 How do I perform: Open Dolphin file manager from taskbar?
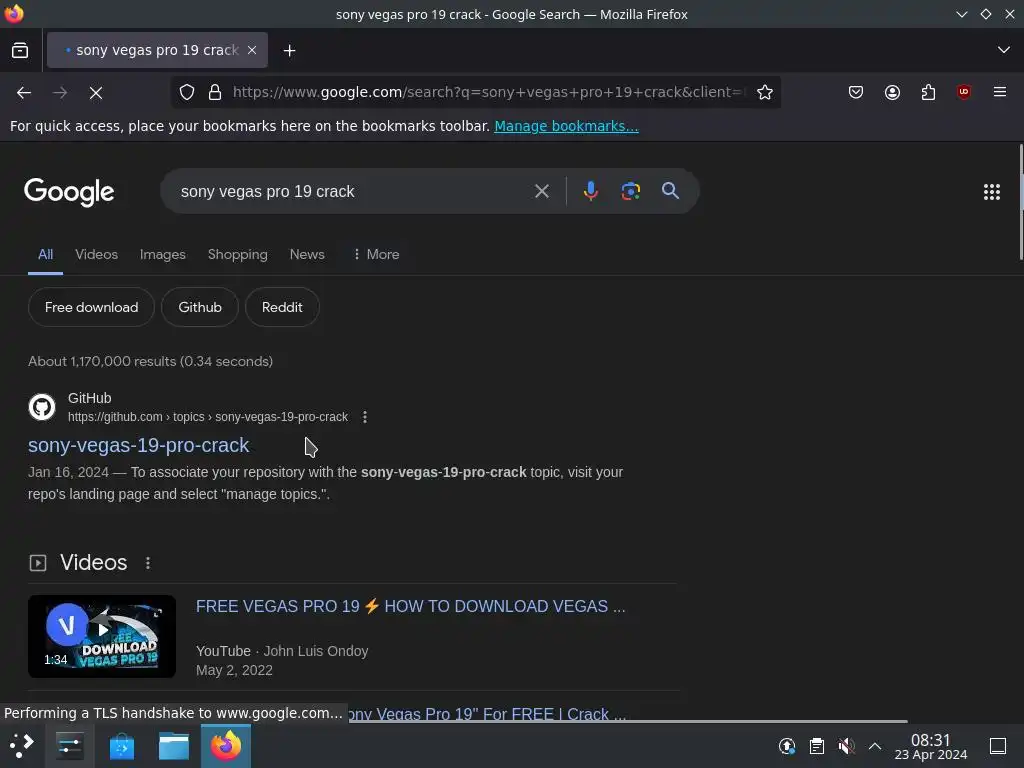click(174, 745)
